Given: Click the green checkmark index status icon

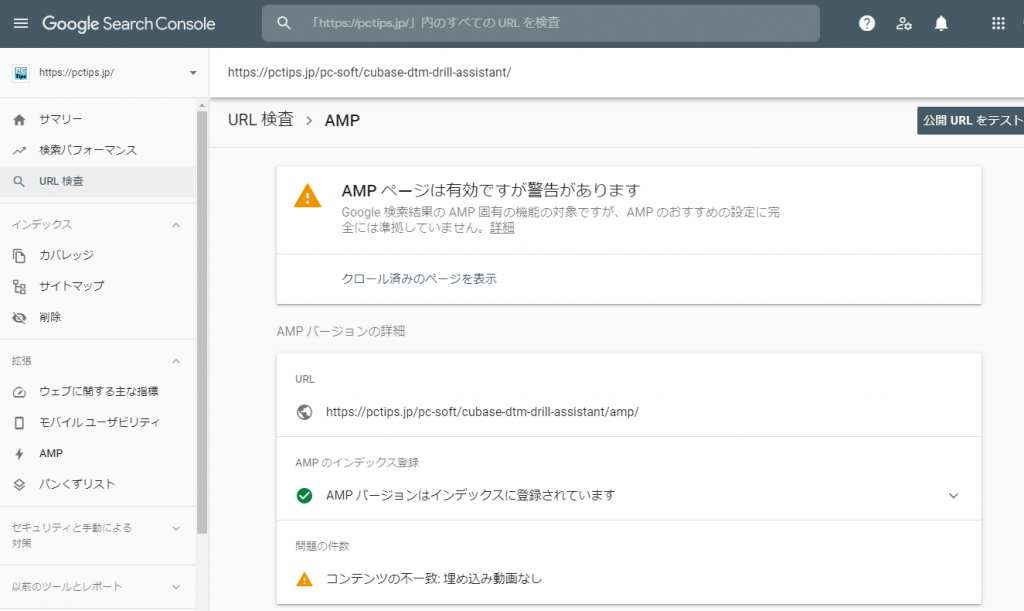Looking at the screenshot, I should (304, 495).
